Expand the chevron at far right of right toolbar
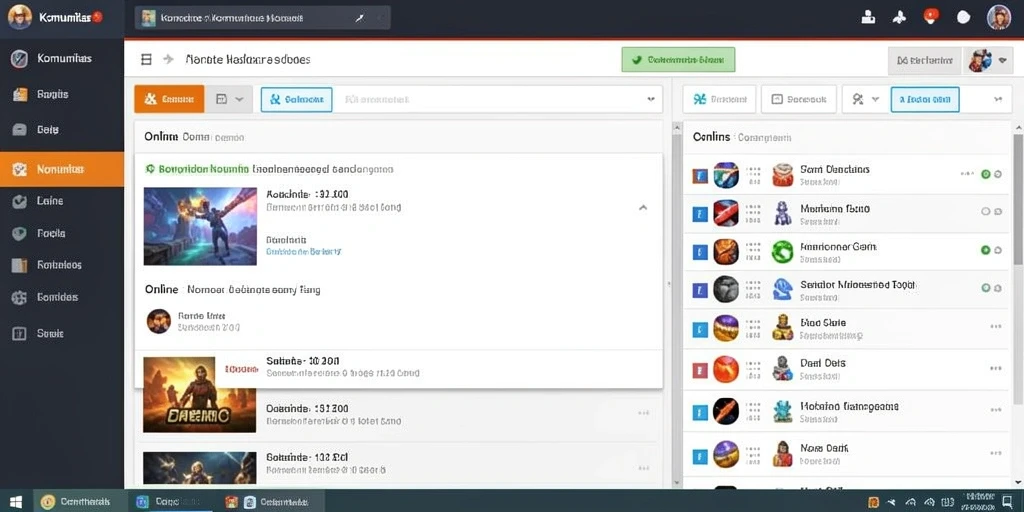This screenshot has width=1024, height=512. coord(998,100)
